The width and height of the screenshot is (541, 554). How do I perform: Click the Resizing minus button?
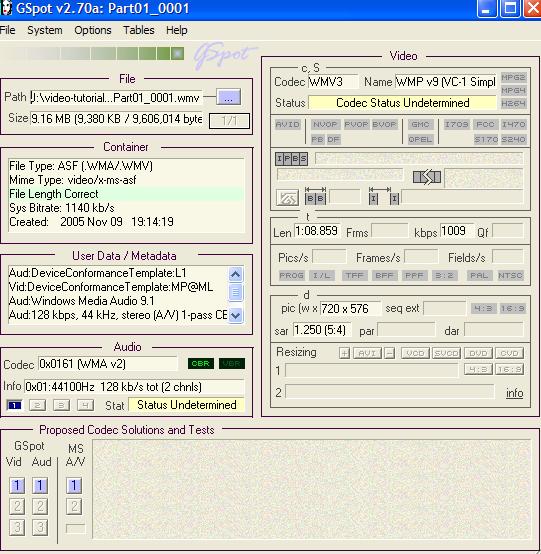(x=389, y=353)
